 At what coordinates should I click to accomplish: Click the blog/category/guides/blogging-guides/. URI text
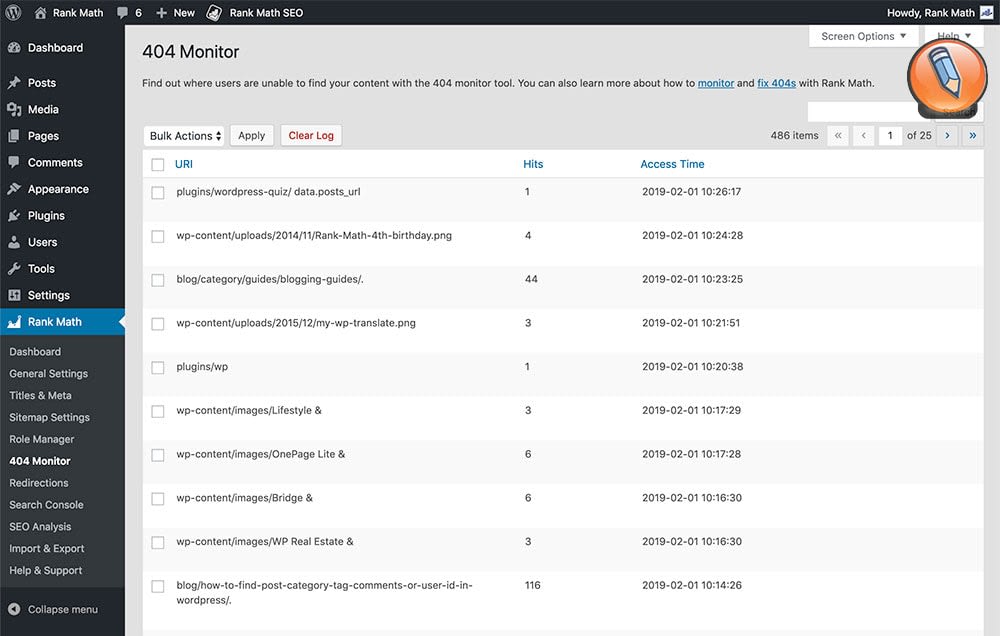click(270, 279)
